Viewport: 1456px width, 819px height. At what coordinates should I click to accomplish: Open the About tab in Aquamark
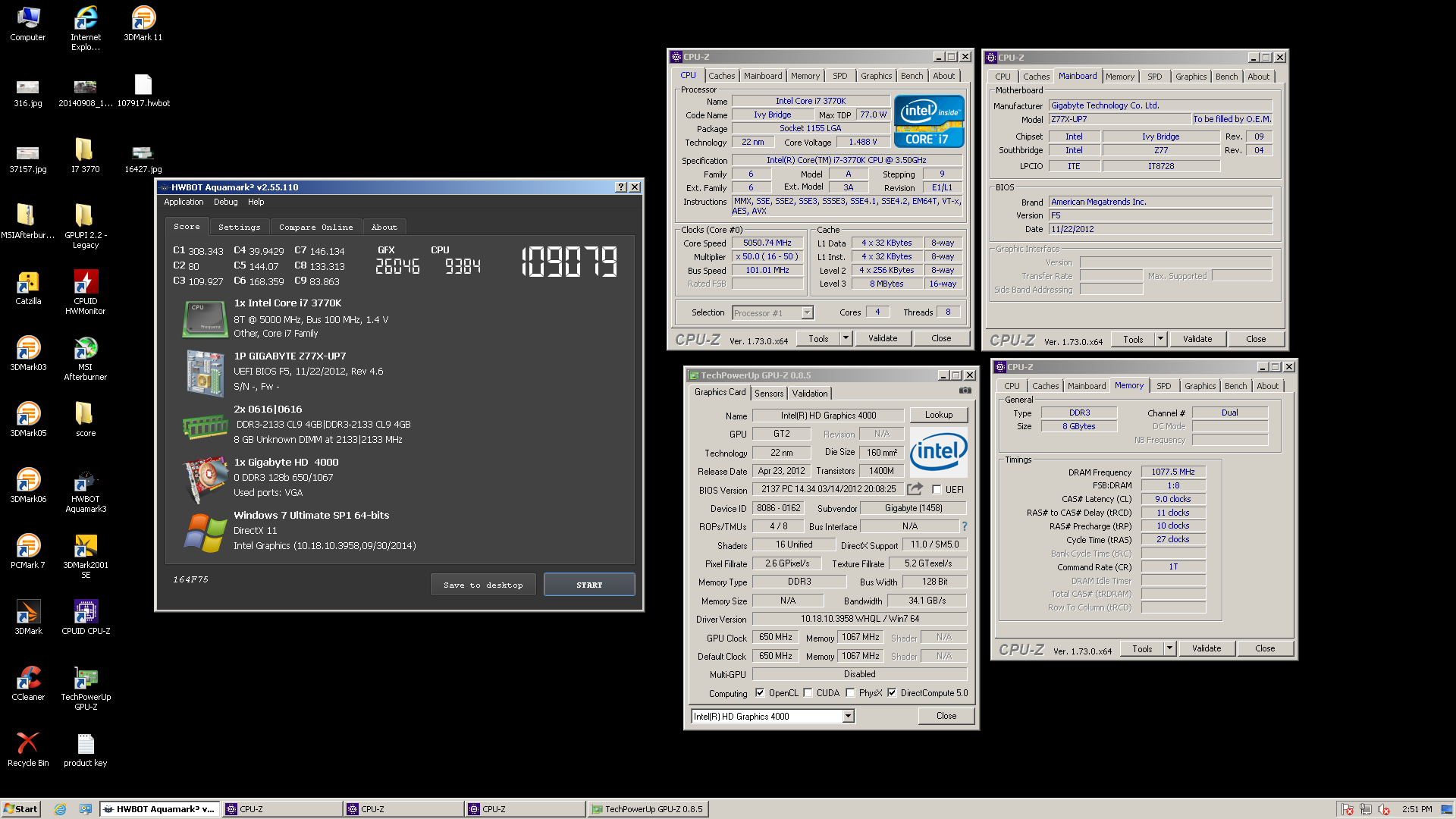(384, 227)
